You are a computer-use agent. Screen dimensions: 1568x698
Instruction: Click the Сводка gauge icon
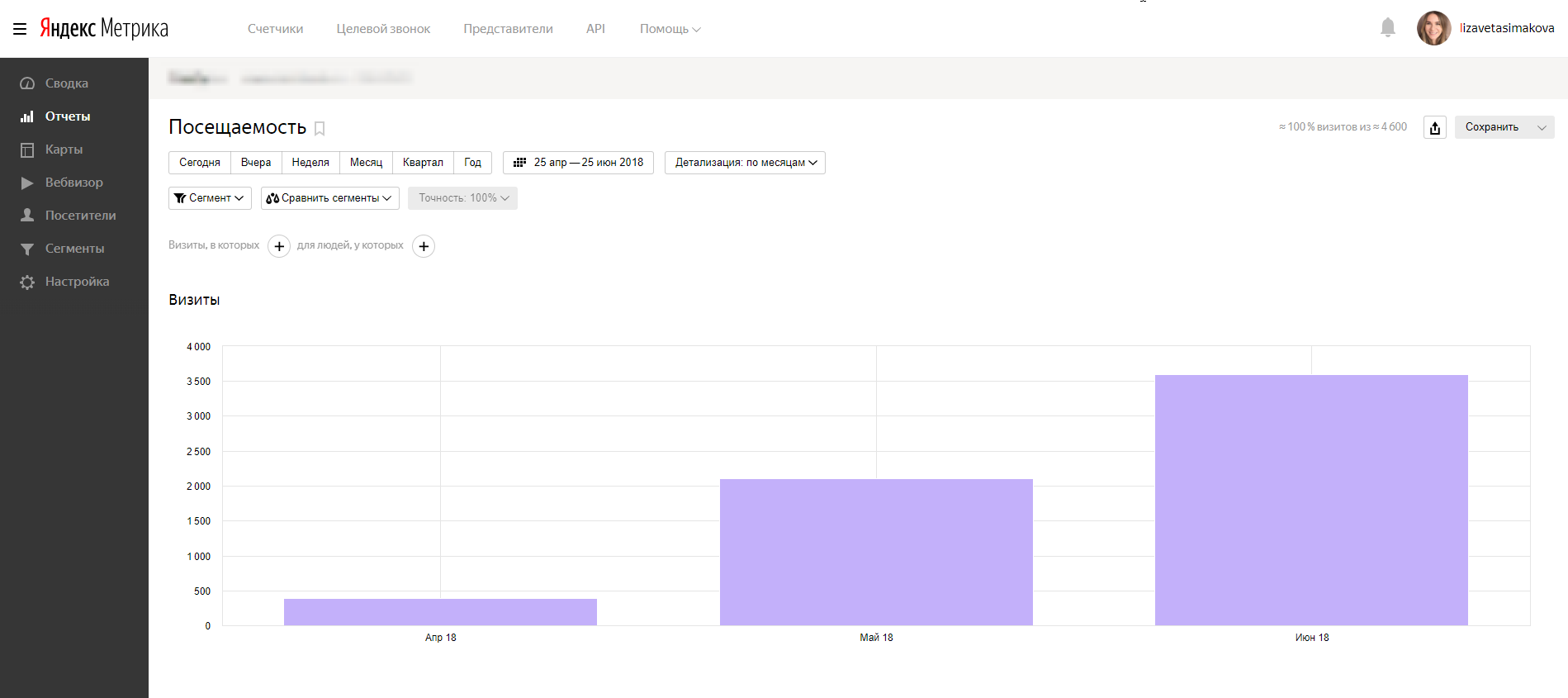(x=27, y=83)
